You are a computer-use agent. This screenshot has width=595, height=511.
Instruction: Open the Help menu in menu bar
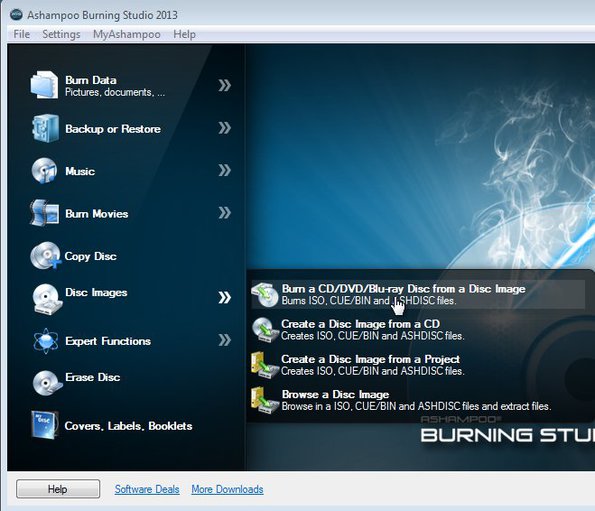tap(184, 34)
